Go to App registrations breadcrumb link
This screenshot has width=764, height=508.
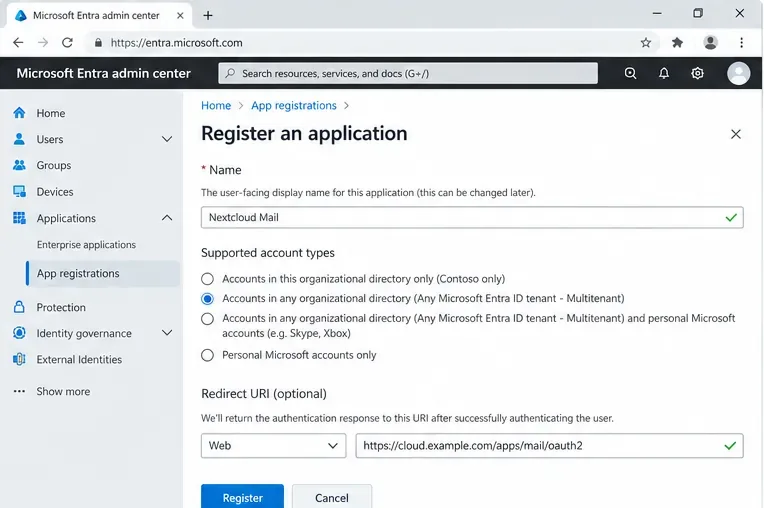click(294, 106)
